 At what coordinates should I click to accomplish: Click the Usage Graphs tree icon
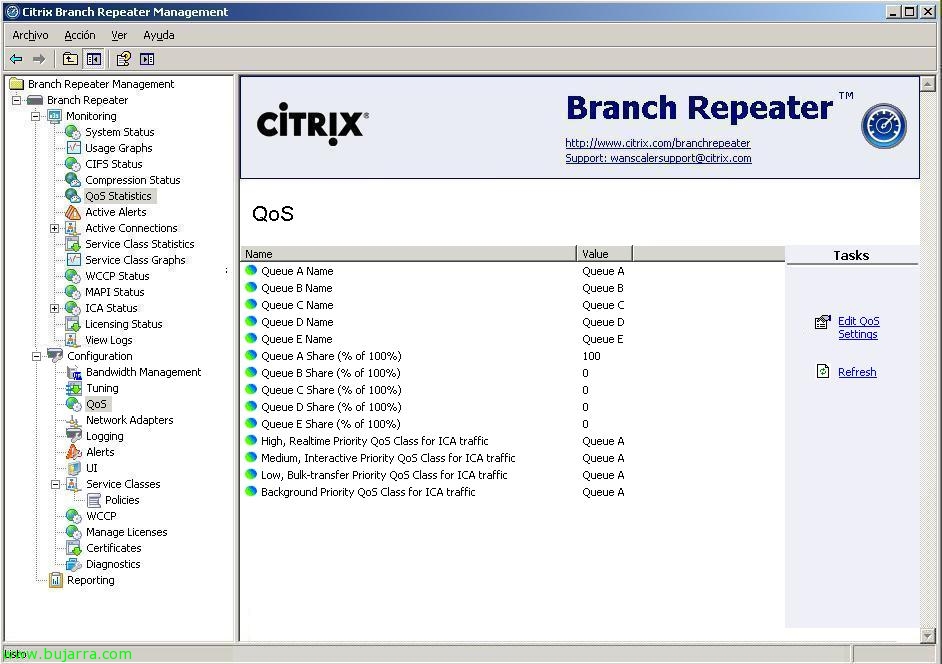point(73,148)
